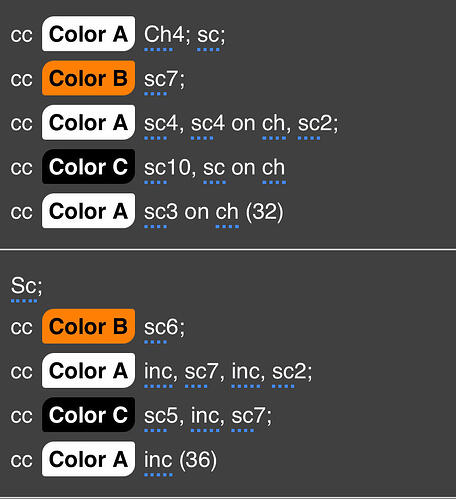Click the sc6 abbreviation link

(x=156, y=327)
